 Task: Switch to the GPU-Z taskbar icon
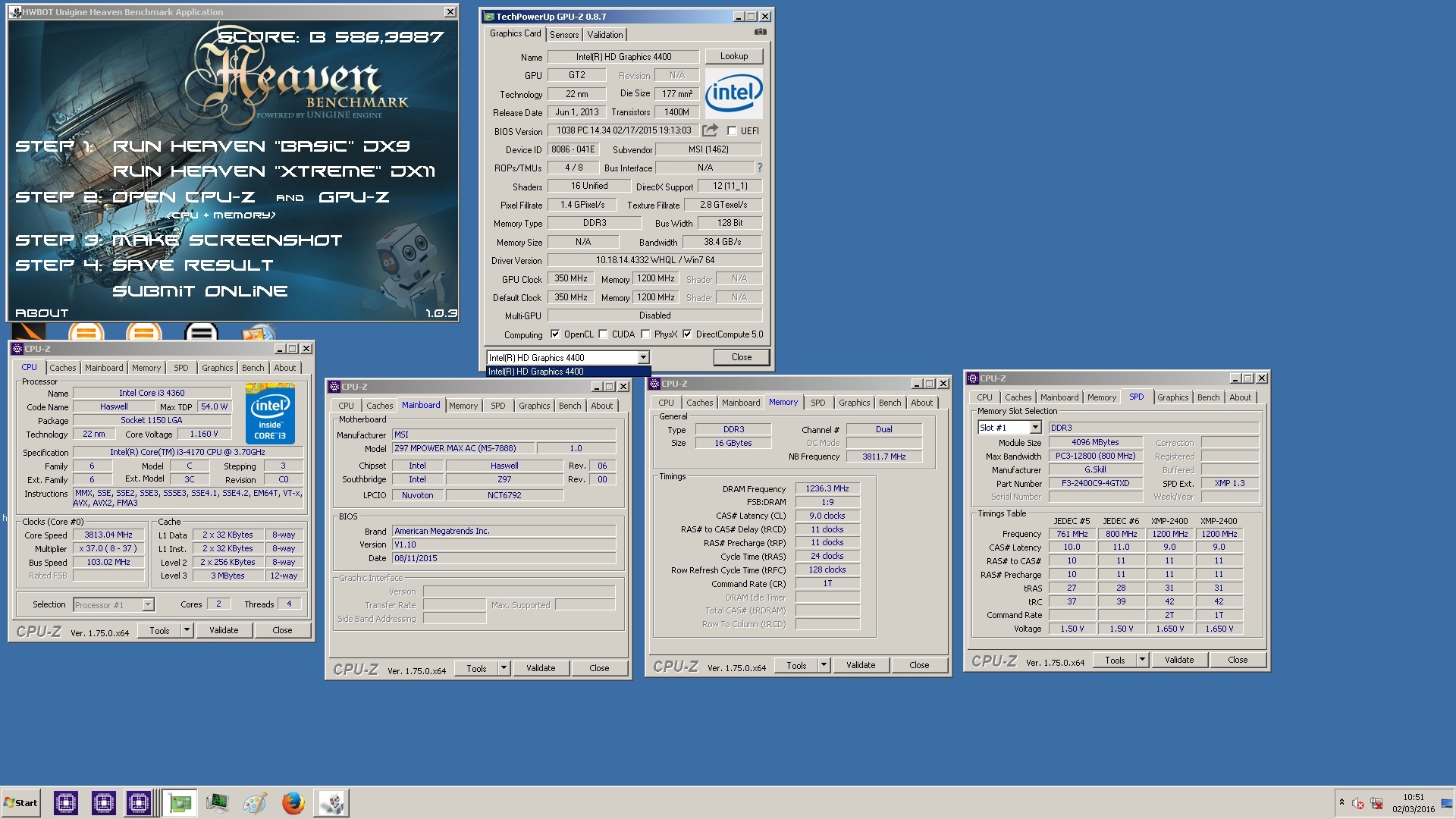point(180,802)
